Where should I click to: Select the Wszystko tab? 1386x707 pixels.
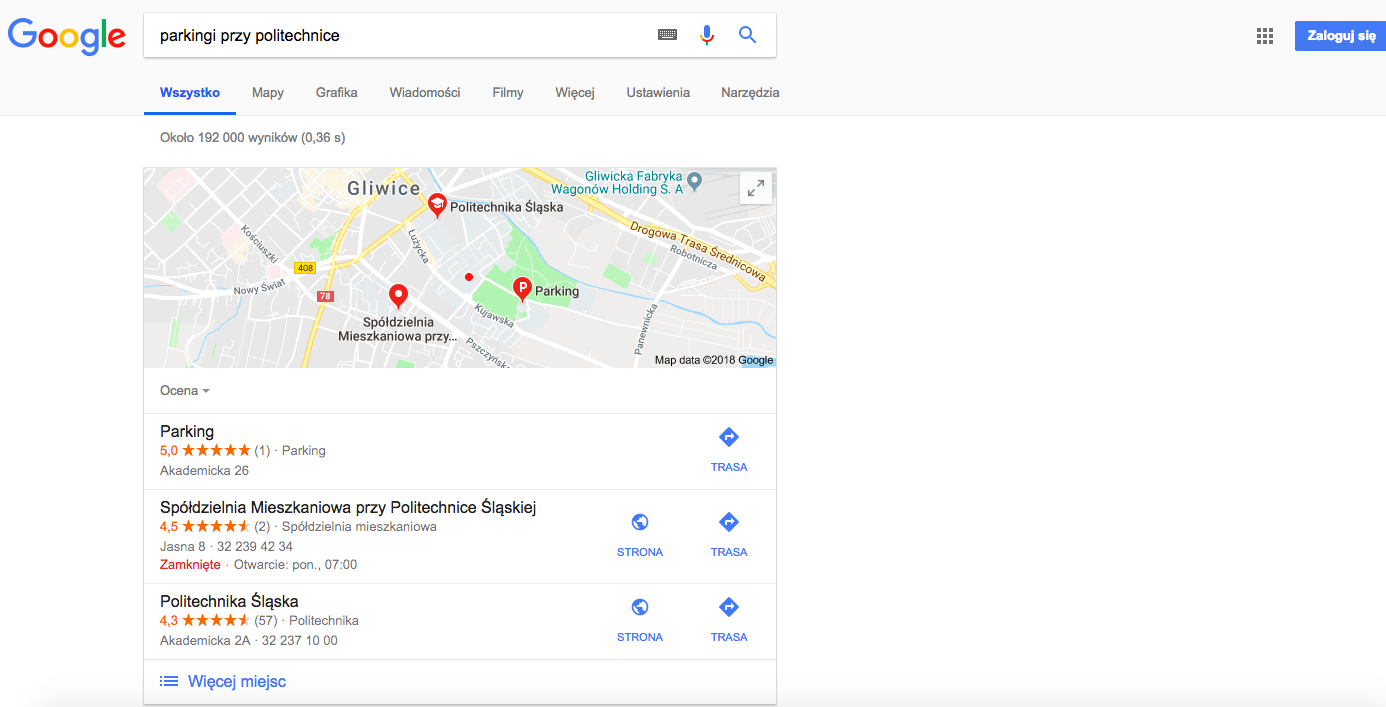coord(190,93)
